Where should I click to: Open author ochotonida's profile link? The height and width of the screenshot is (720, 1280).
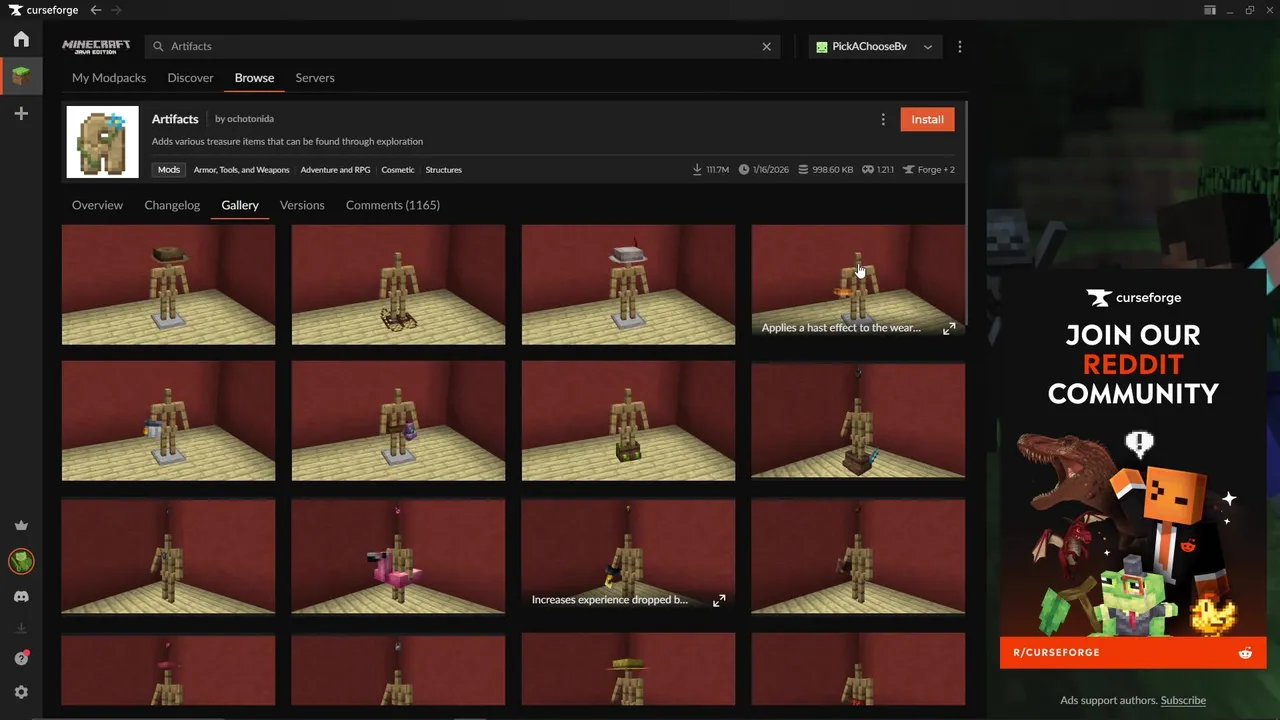[x=250, y=119]
